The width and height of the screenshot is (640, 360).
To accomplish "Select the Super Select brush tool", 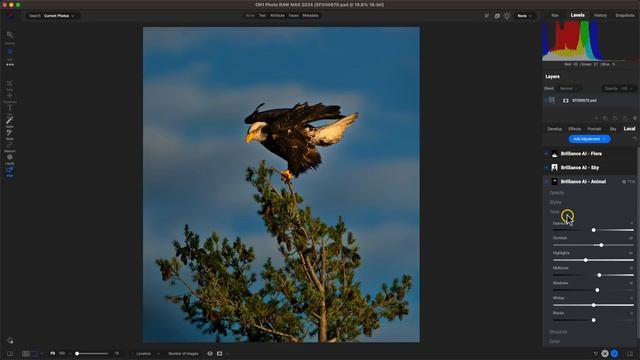I will (9, 120).
